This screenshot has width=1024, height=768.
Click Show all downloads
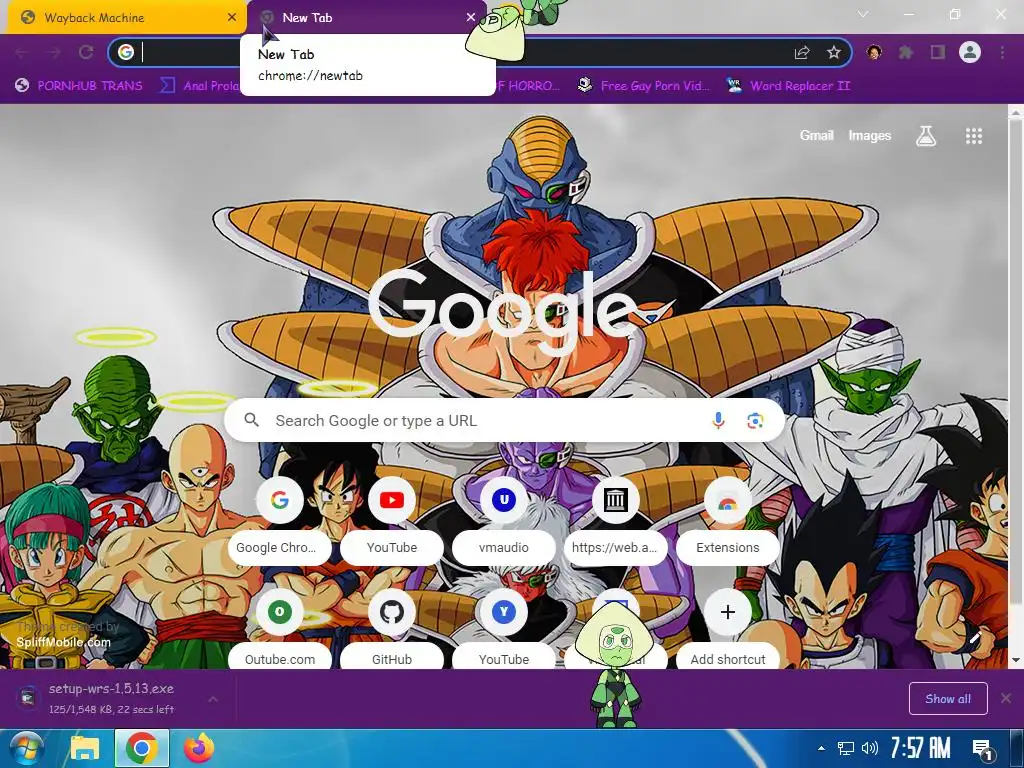(x=948, y=699)
